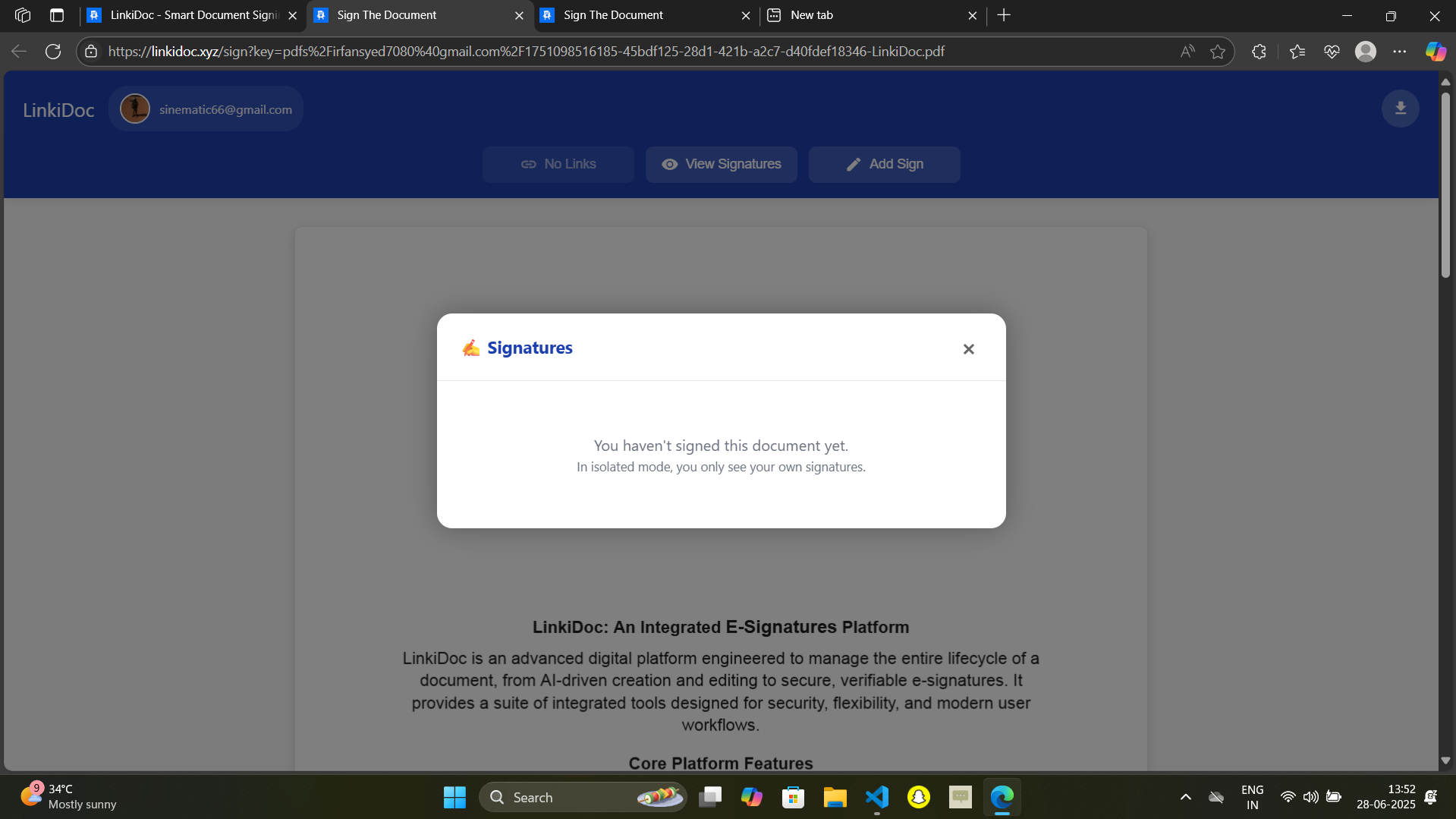The height and width of the screenshot is (819, 1456).
Task: Switch to the New tab browser tab
Action: (873, 15)
